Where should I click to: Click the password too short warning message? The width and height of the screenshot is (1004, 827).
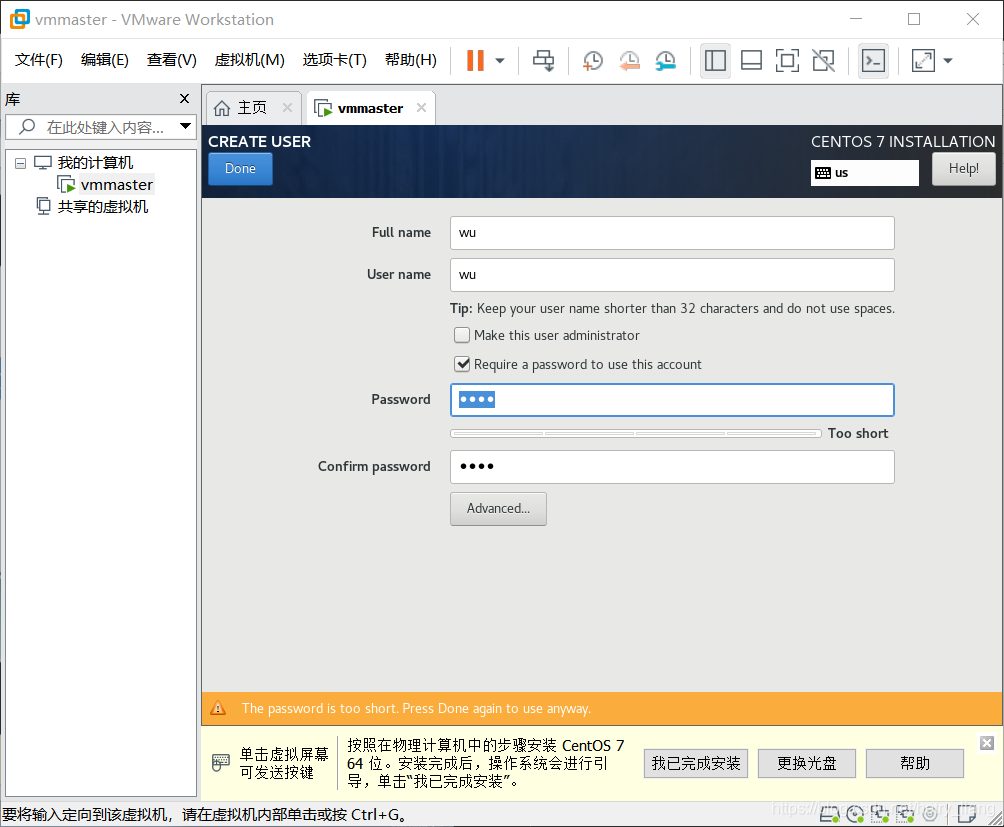pos(416,709)
